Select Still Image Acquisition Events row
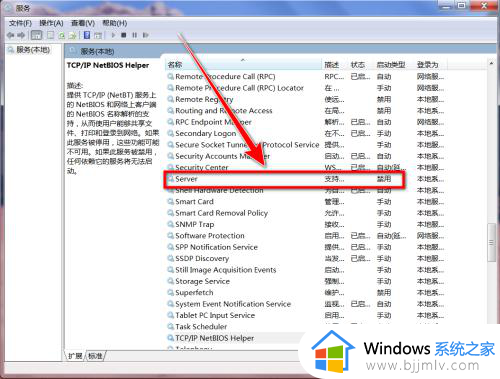The width and height of the screenshot is (500, 379). coord(306,270)
